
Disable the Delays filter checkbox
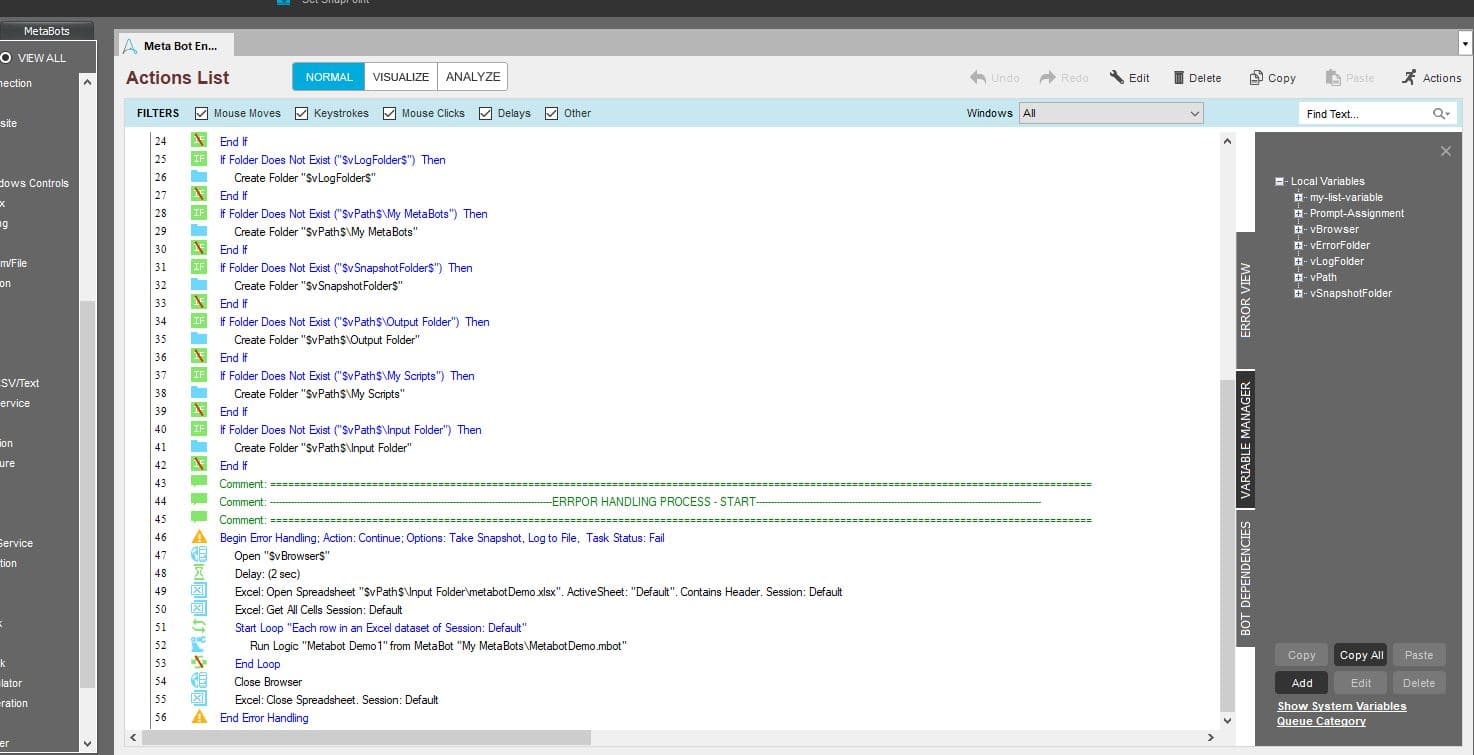coord(485,113)
